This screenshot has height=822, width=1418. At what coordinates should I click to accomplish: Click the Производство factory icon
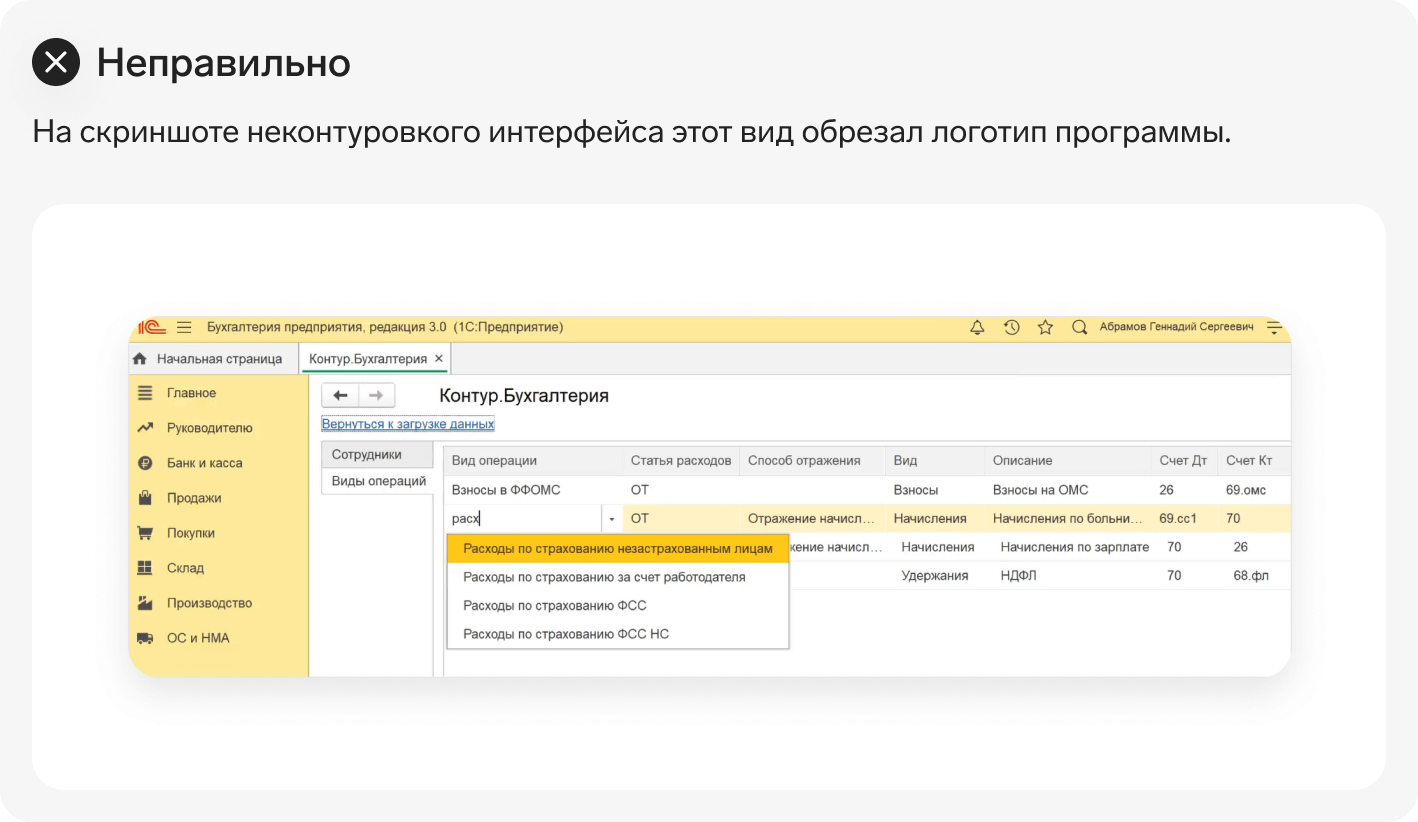145,603
